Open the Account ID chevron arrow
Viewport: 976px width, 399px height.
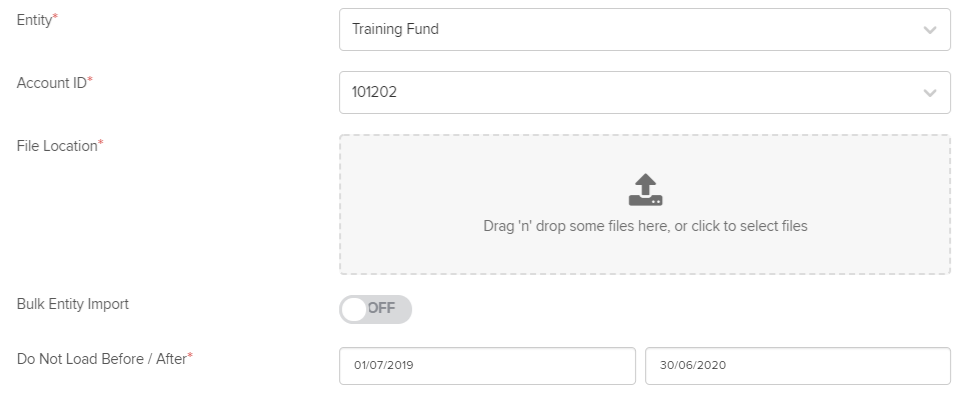click(930, 93)
